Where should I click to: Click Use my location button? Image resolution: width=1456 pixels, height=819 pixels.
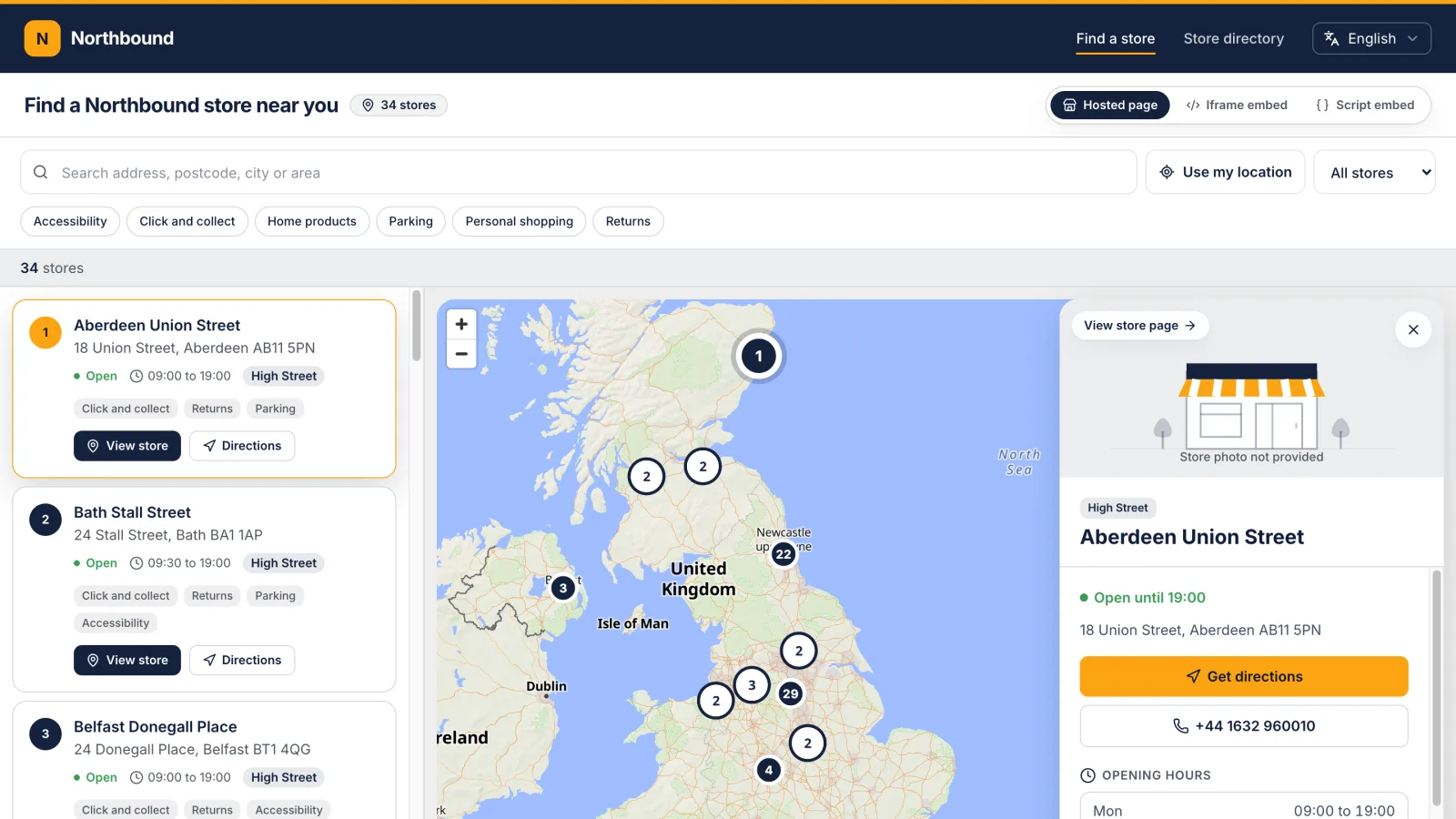tap(1225, 172)
